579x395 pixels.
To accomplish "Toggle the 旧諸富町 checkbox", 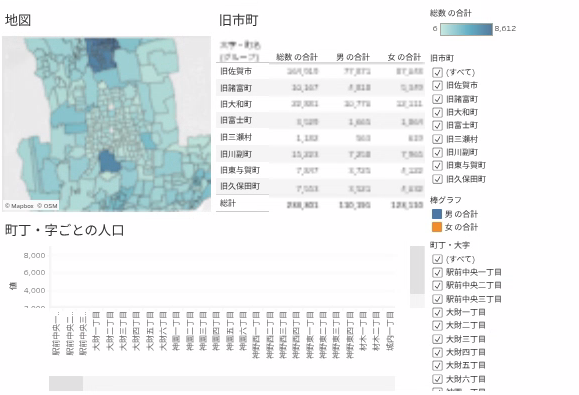I will point(437,99).
